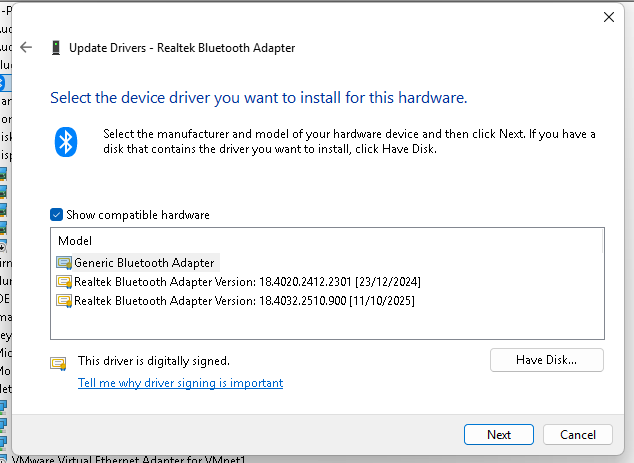Go back using the back arrow
634x463 pixels.
[x=26, y=47]
